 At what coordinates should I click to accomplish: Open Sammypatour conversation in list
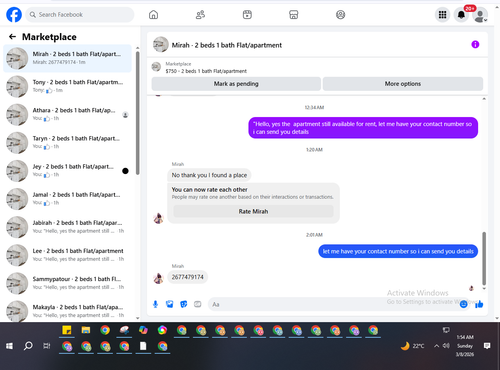(x=67, y=284)
